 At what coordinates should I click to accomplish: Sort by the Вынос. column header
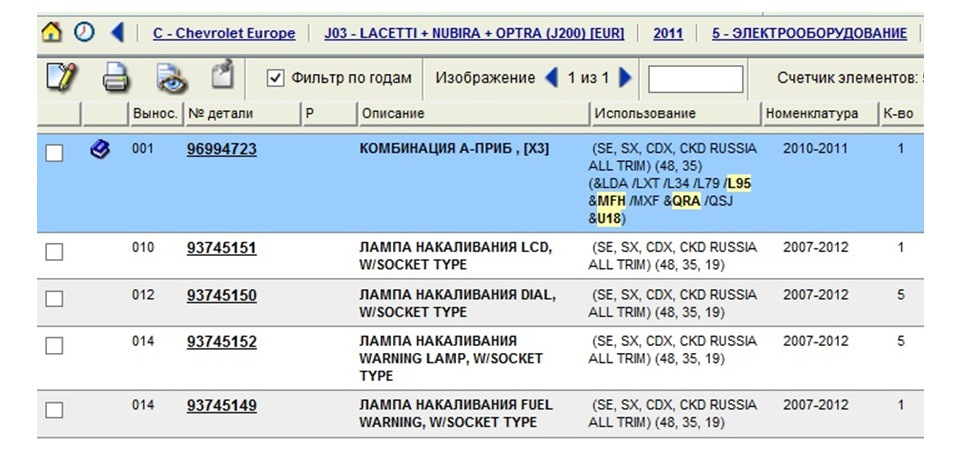(155, 113)
